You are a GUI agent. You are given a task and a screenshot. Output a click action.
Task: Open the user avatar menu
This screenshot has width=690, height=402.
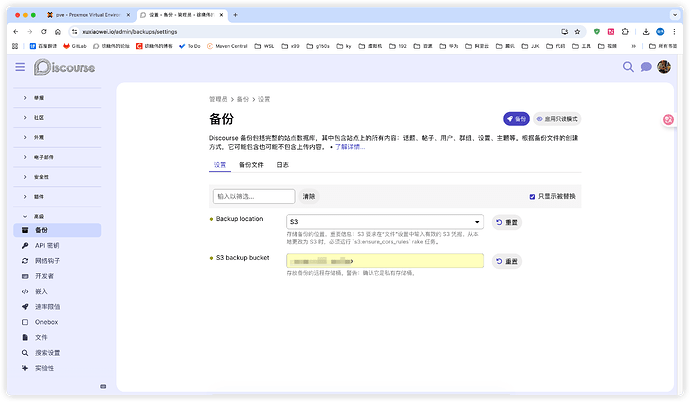coord(663,67)
